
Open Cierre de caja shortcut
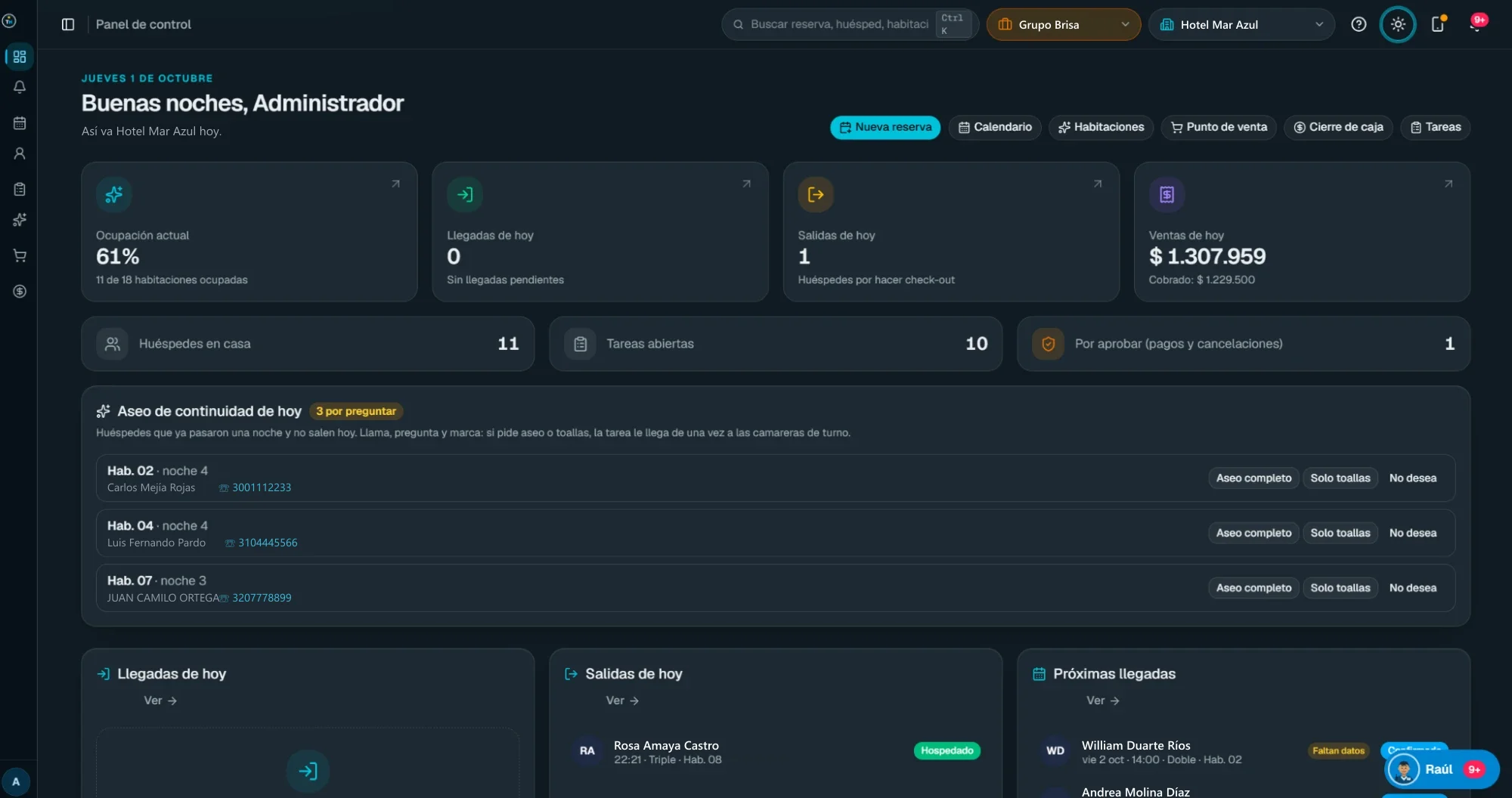(1338, 127)
